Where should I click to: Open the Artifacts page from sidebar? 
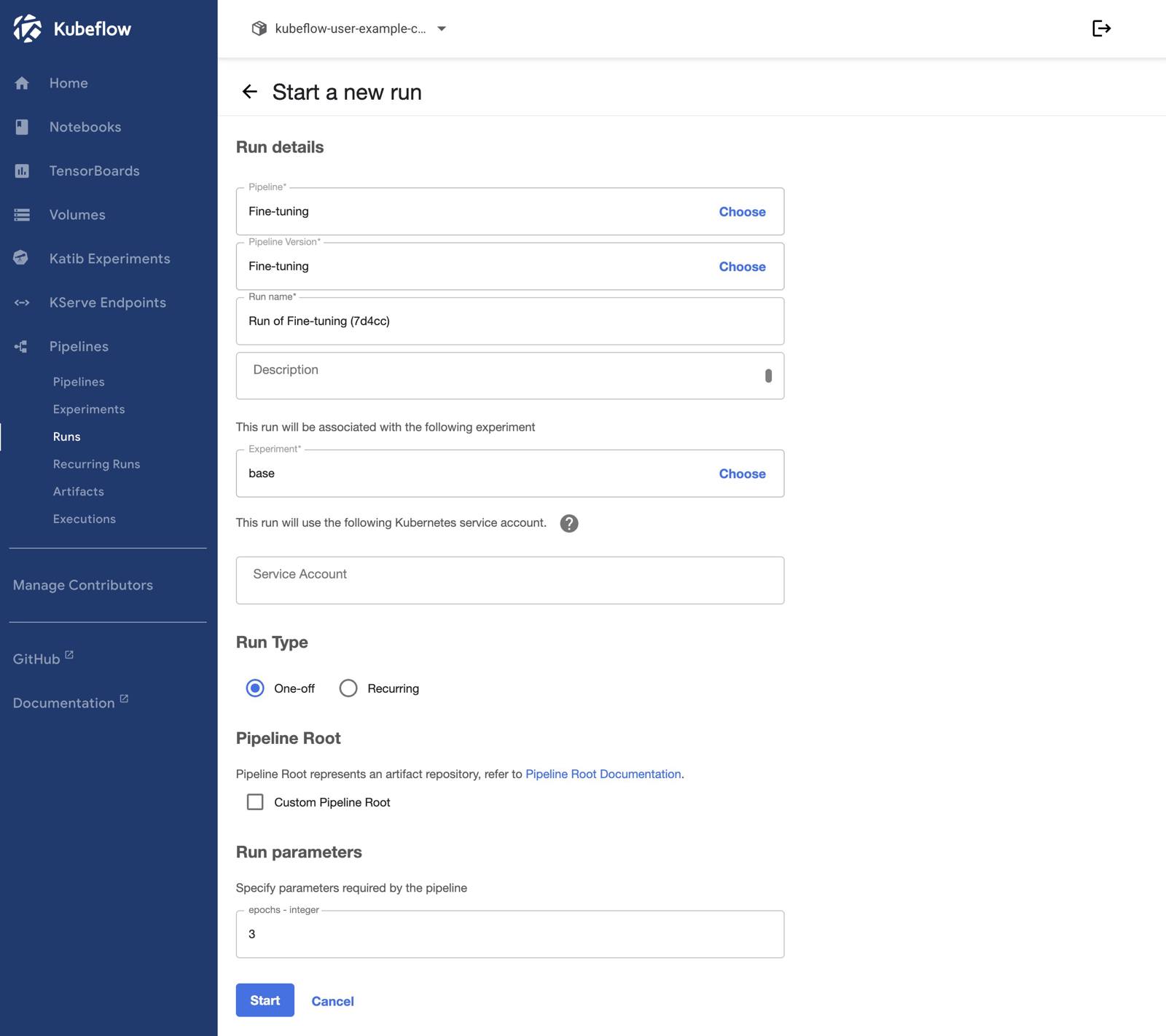(78, 491)
